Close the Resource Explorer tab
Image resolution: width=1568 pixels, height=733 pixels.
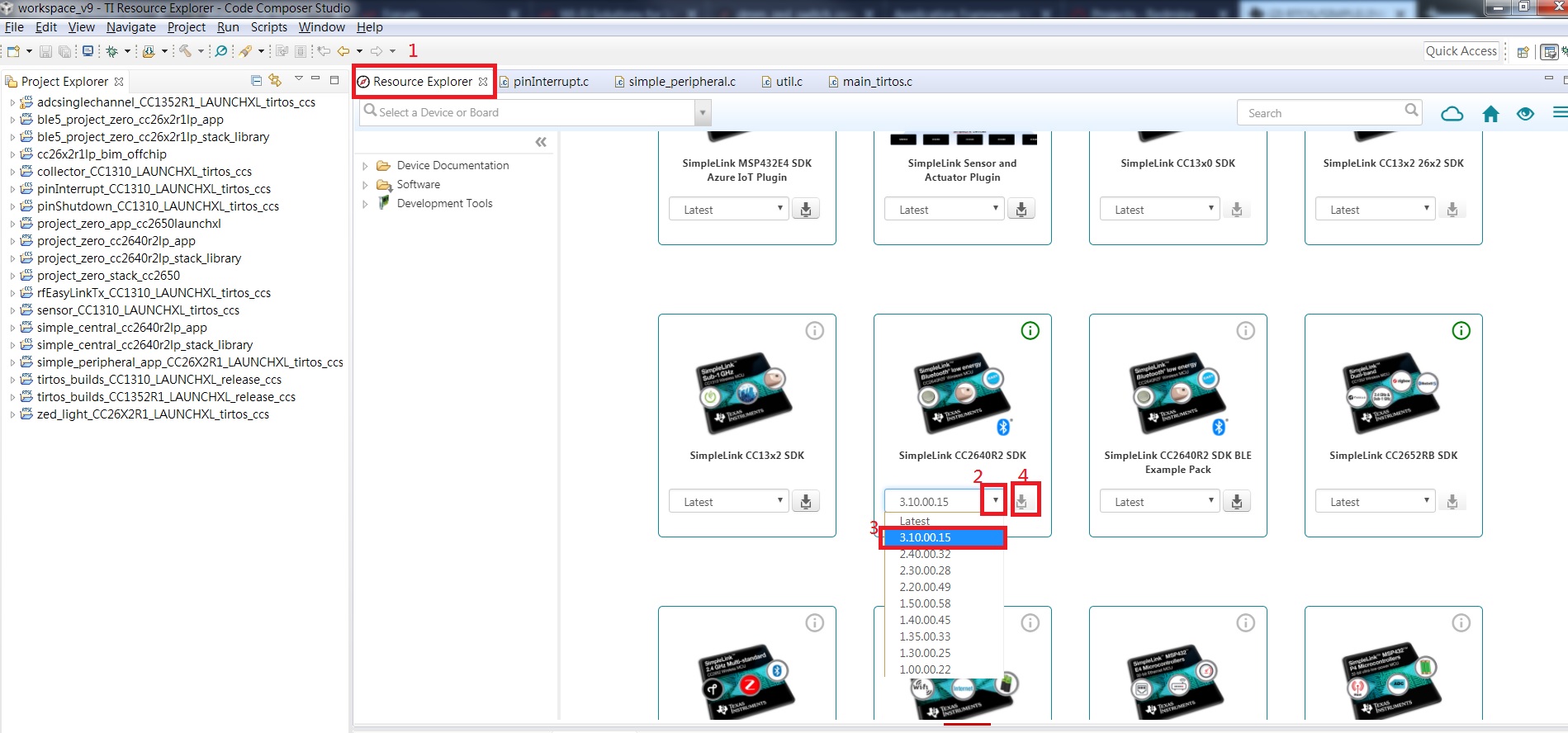[483, 82]
